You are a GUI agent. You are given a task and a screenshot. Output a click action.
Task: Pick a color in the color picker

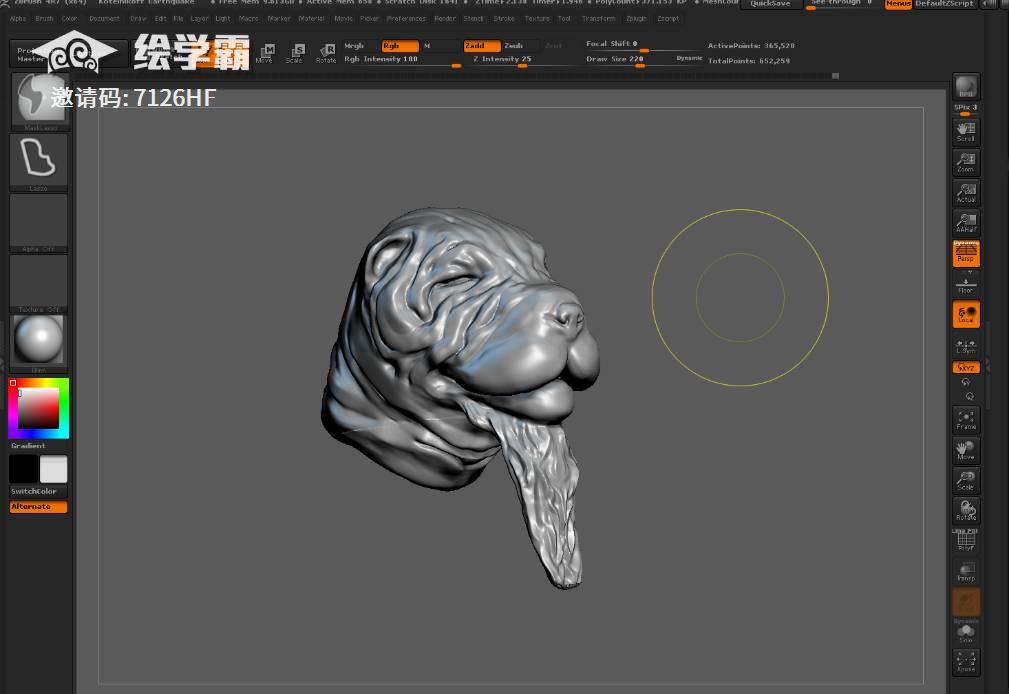click(39, 408)
